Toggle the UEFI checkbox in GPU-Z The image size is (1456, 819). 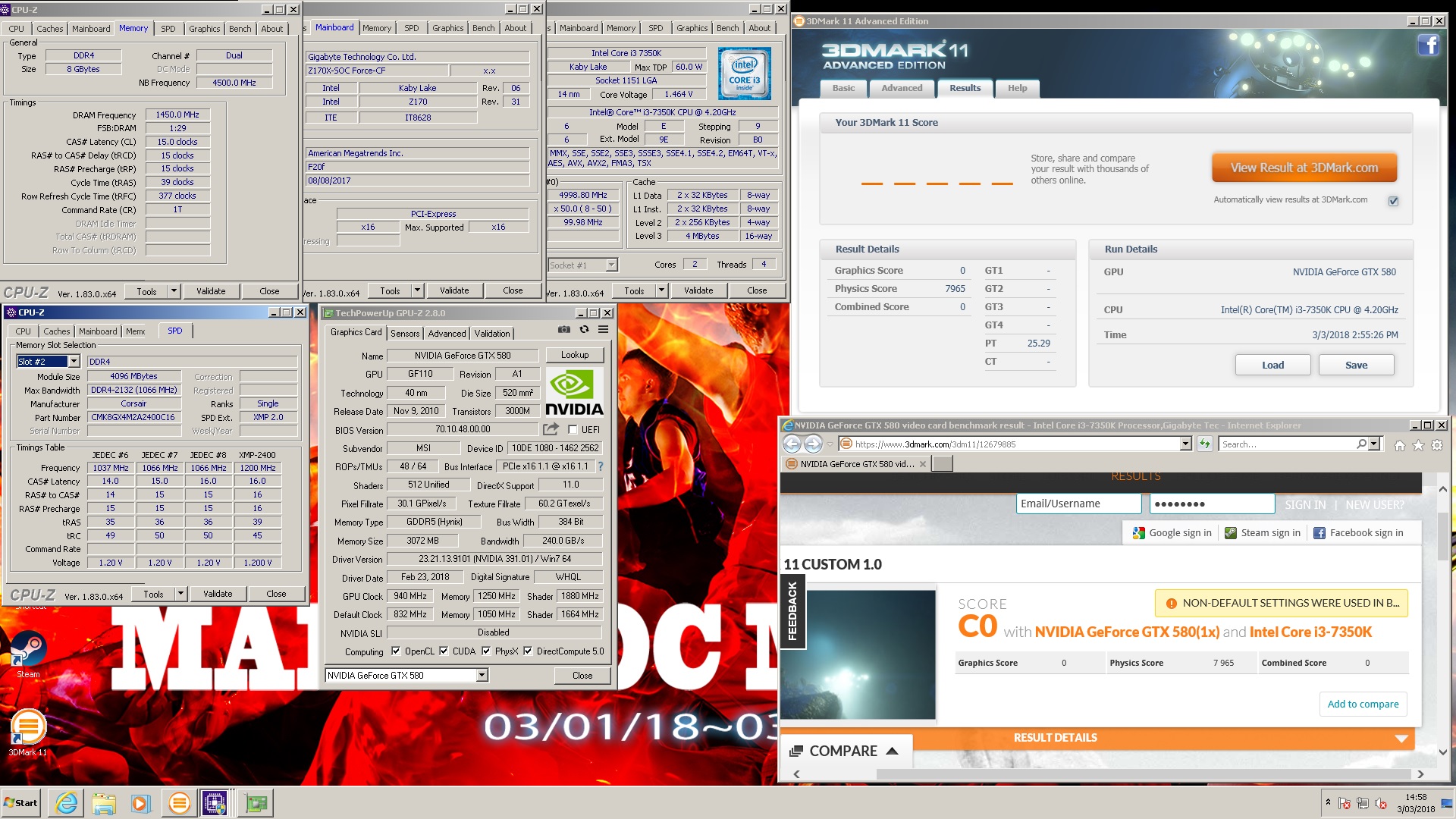[x=573, y=429]
